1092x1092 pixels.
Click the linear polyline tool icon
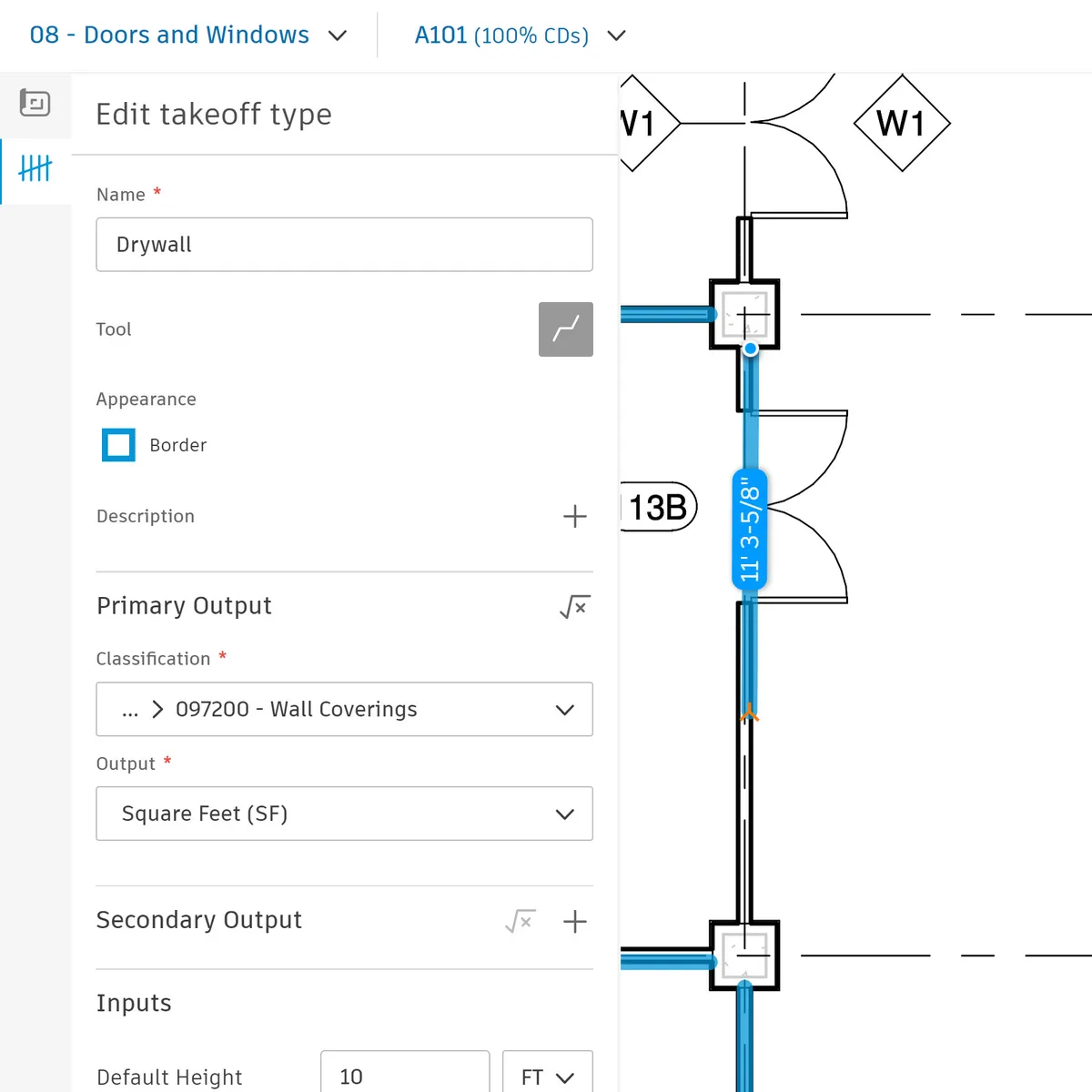pyautogui.click(x=565, y=329)
